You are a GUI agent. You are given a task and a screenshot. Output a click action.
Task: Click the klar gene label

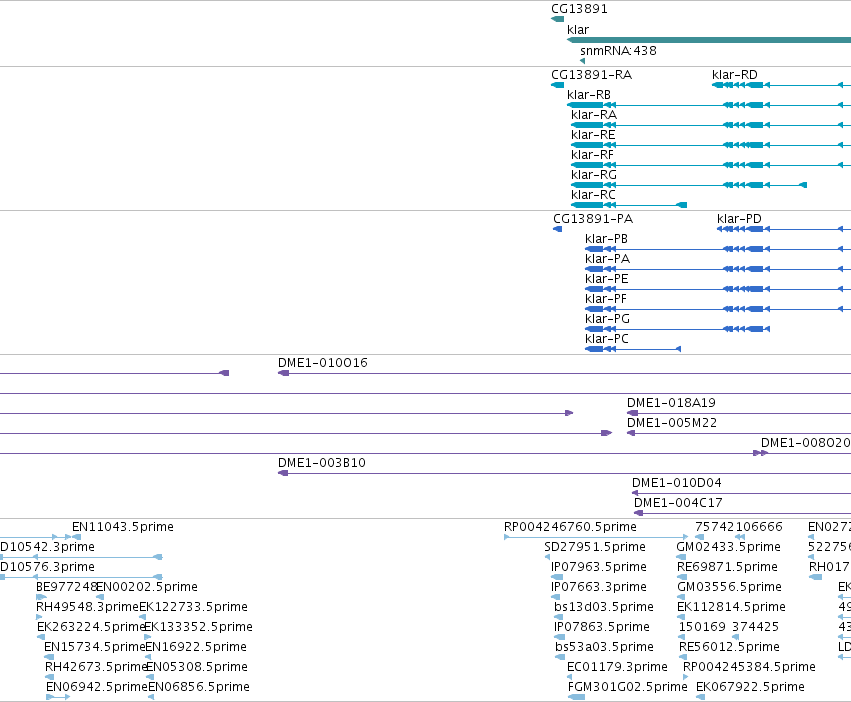click(x=577, y=30)
